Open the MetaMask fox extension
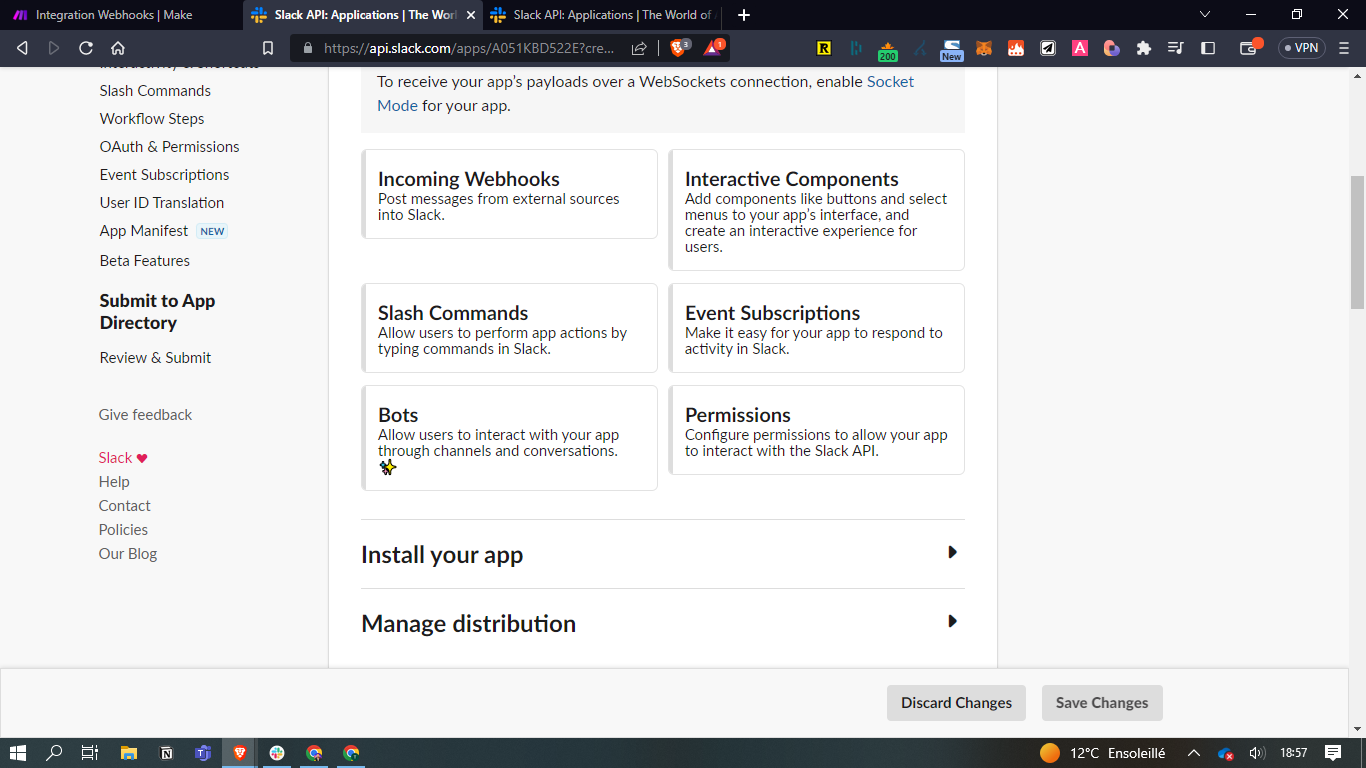 click(x=984, y=48)
